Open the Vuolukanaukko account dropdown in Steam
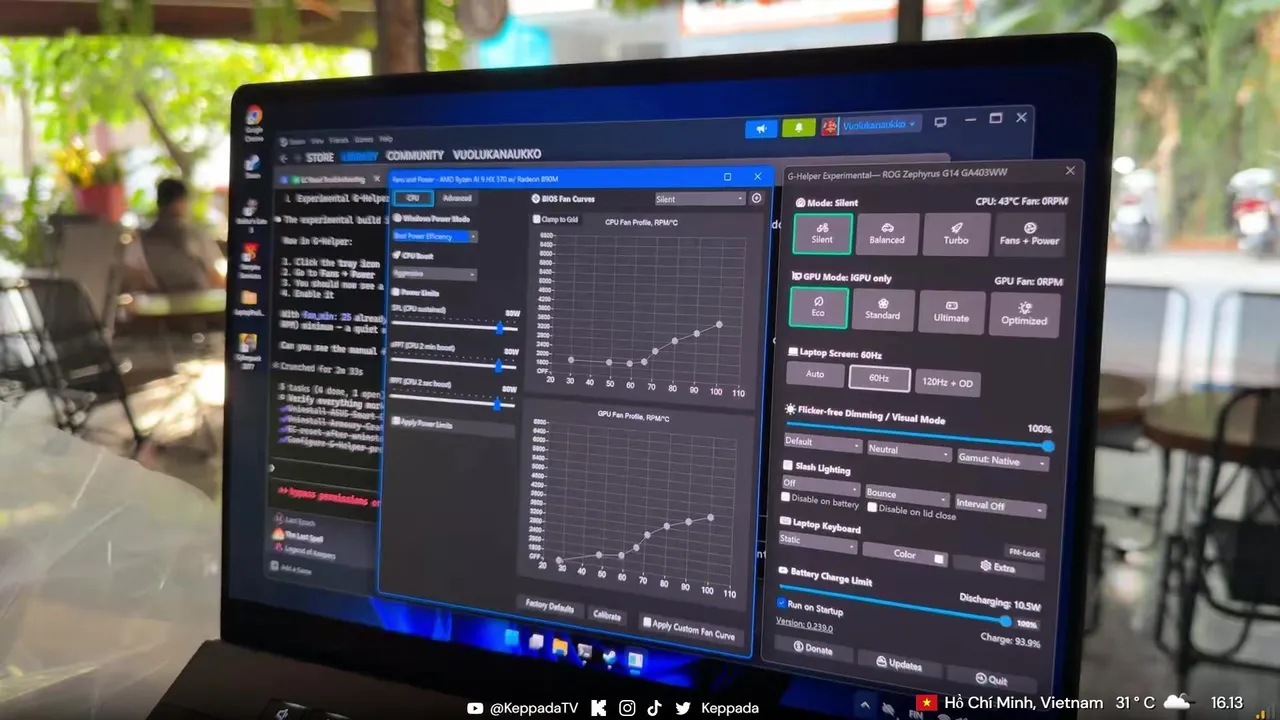 coord(869,125)
